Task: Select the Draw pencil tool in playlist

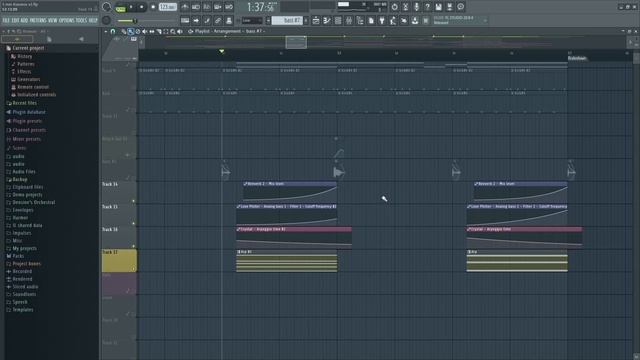Action: [124, 31]
